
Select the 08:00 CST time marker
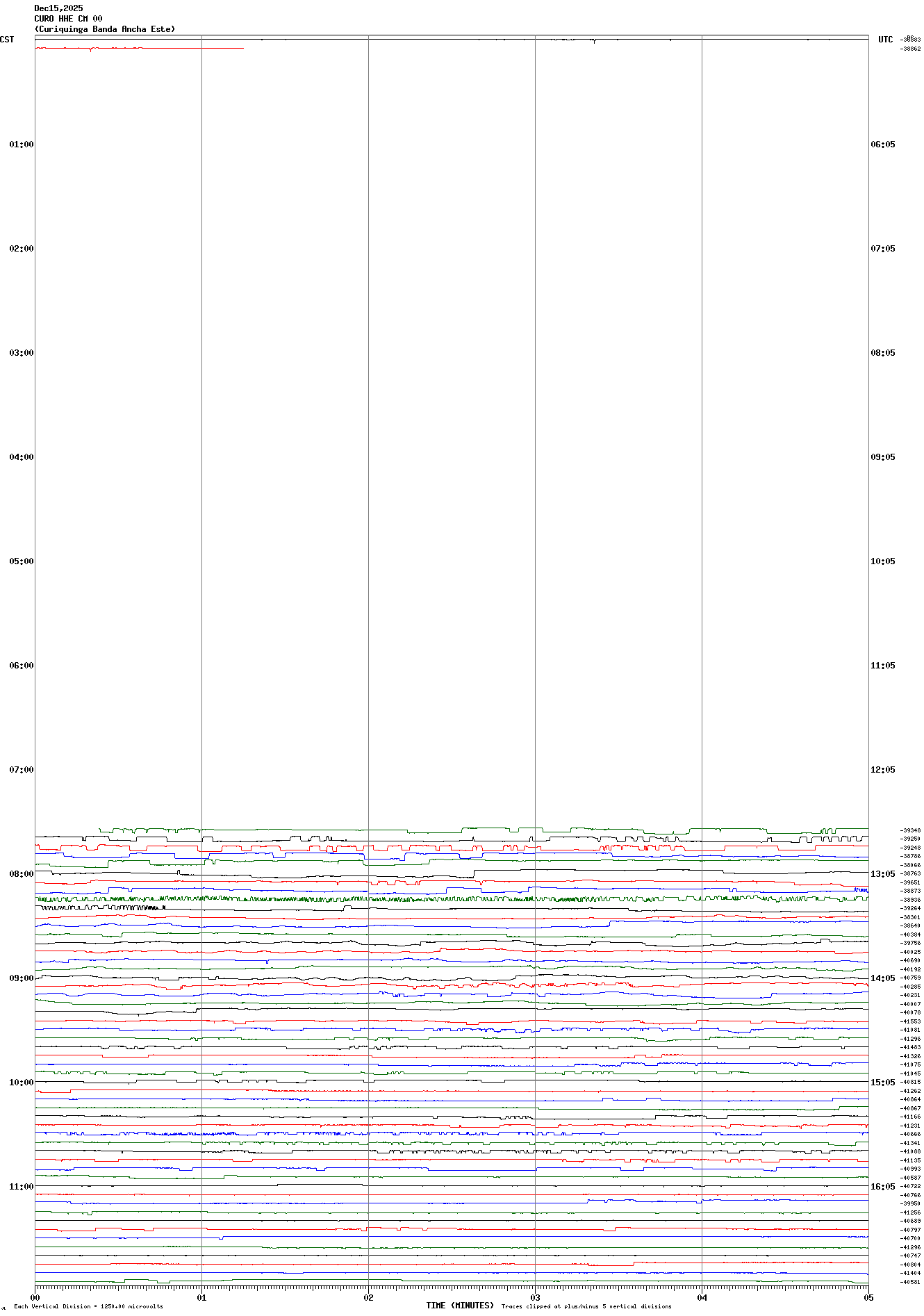tap(21, 874)
